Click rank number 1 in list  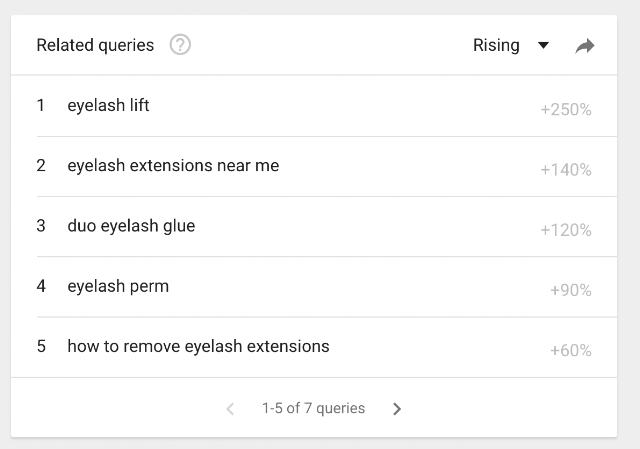pos(40,105)
